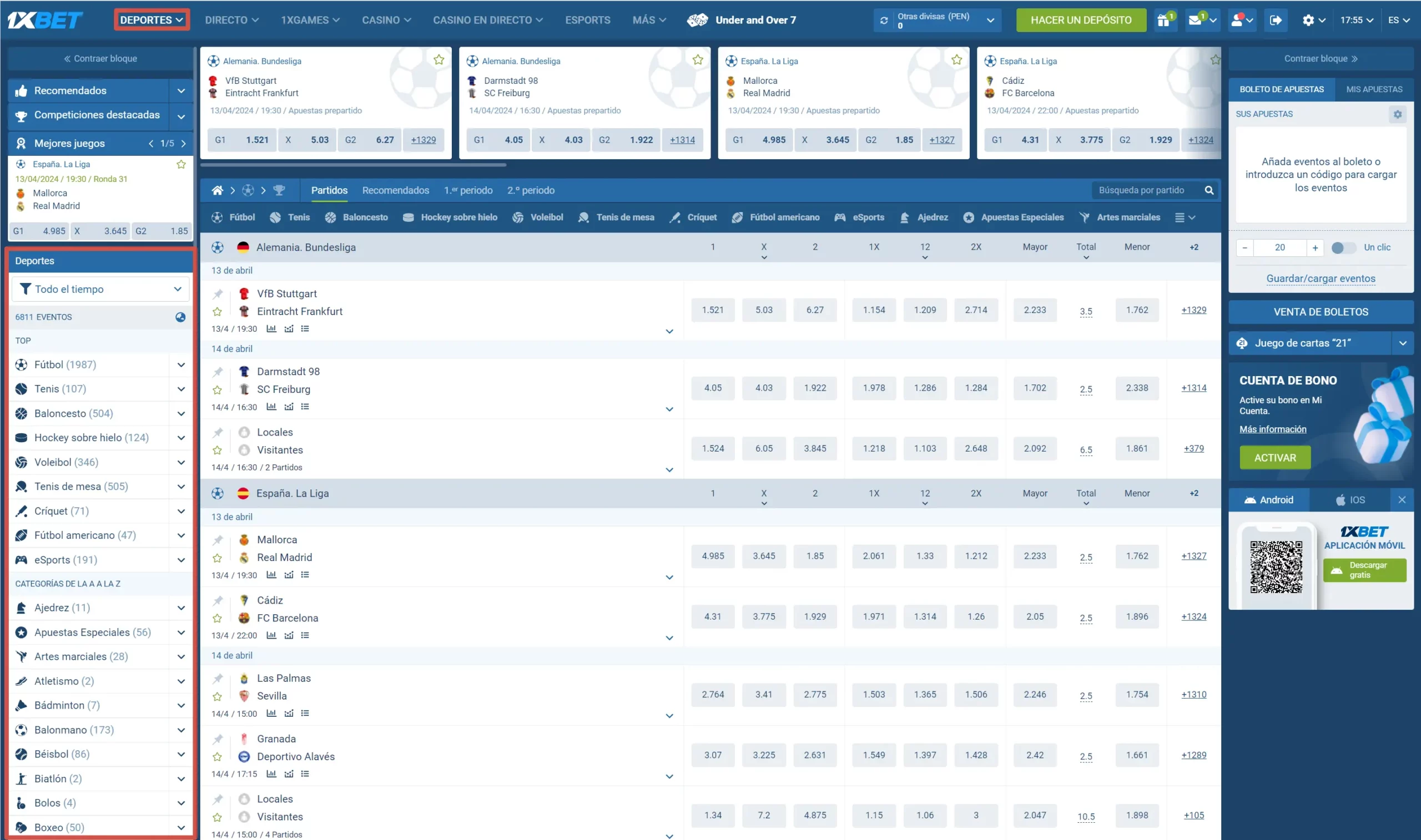Go to next Mejores juegos slide
This screenshot has height=840, width=1421.
(x=183, y=144)
